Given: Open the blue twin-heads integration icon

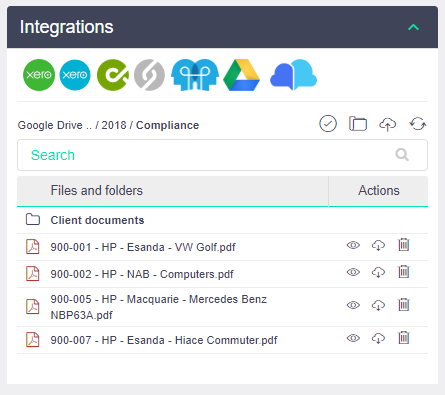Looking at the screenshot, I should [195, 75].
